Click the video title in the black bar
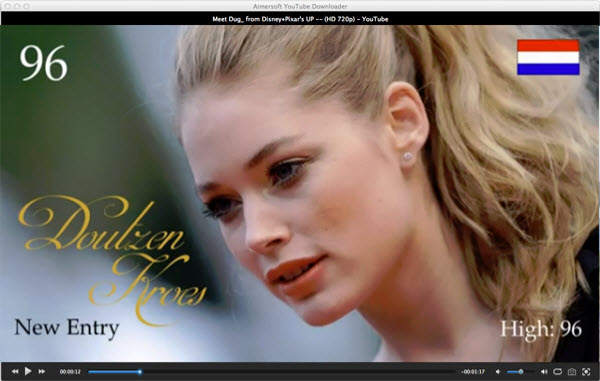This screenshot has width=600, height=381. click(300, 19)
